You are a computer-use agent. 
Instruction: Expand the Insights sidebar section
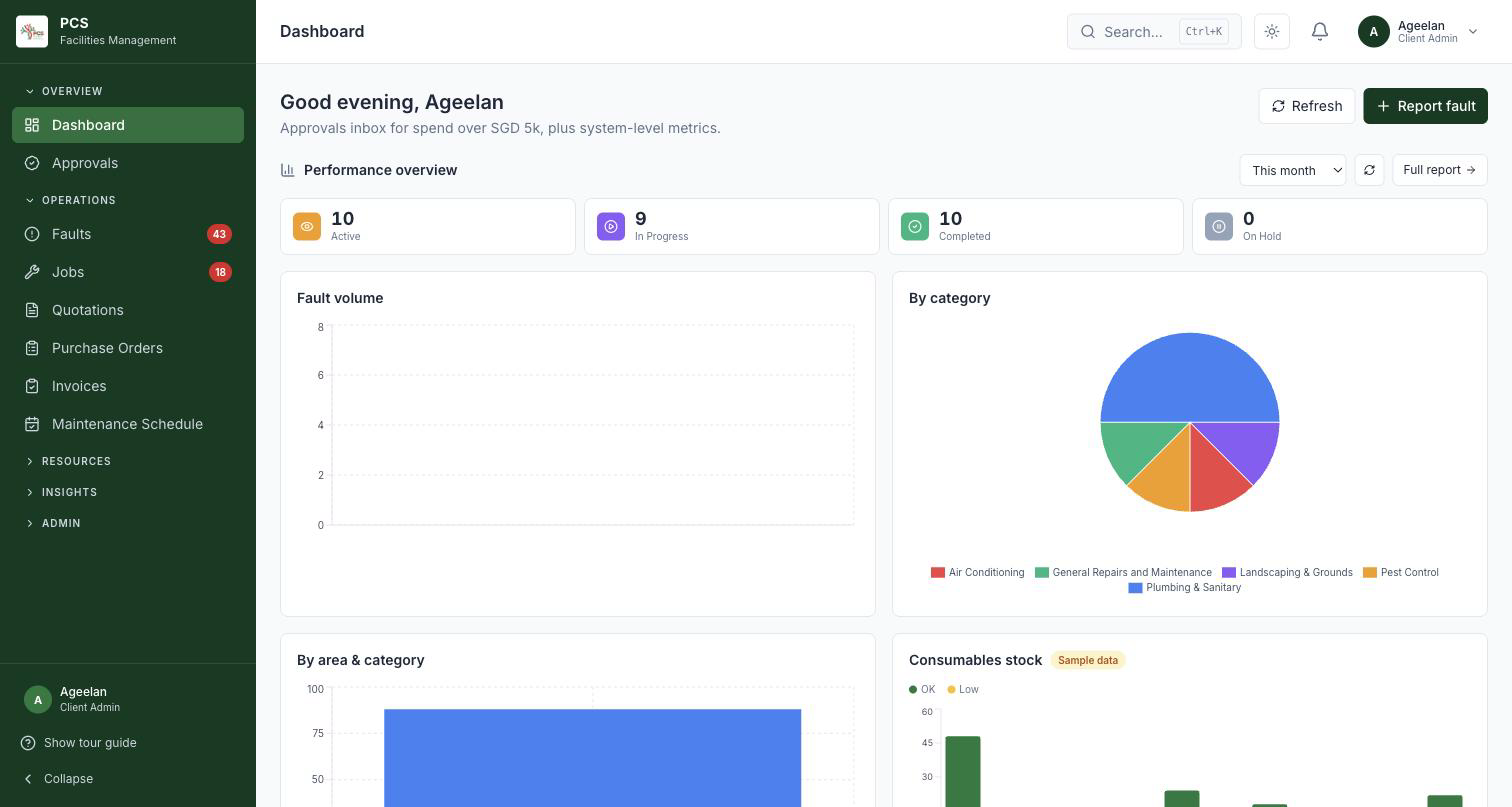61,492
